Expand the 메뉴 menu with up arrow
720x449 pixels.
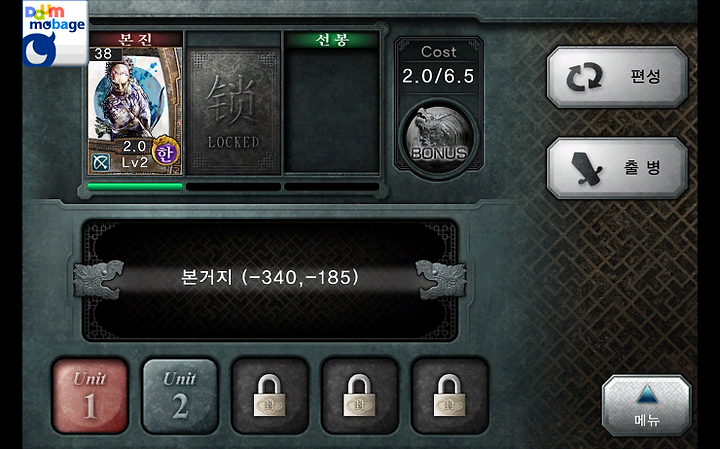pyautogui.click(x=647, y=405)
